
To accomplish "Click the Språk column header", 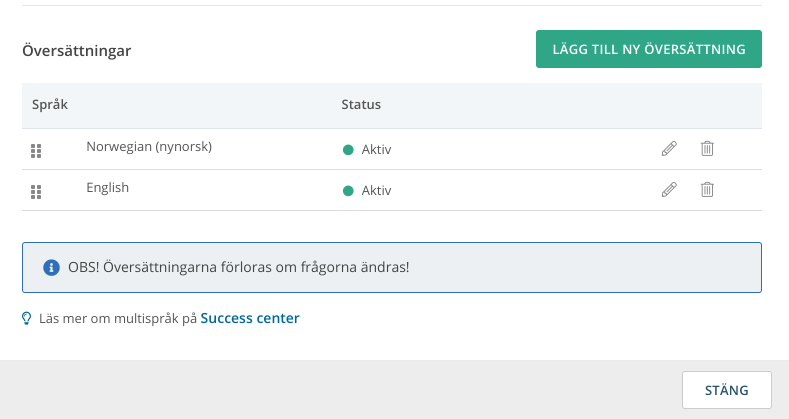I will (x=50, y=105).
